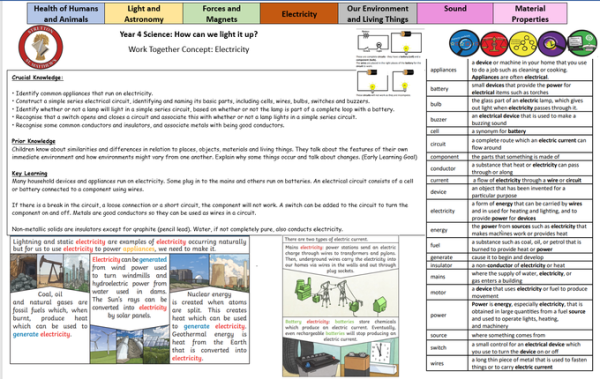600x379 pixels.
Task: Open the Health of Humans and Animals tab
Action: [x=66, y=13]
